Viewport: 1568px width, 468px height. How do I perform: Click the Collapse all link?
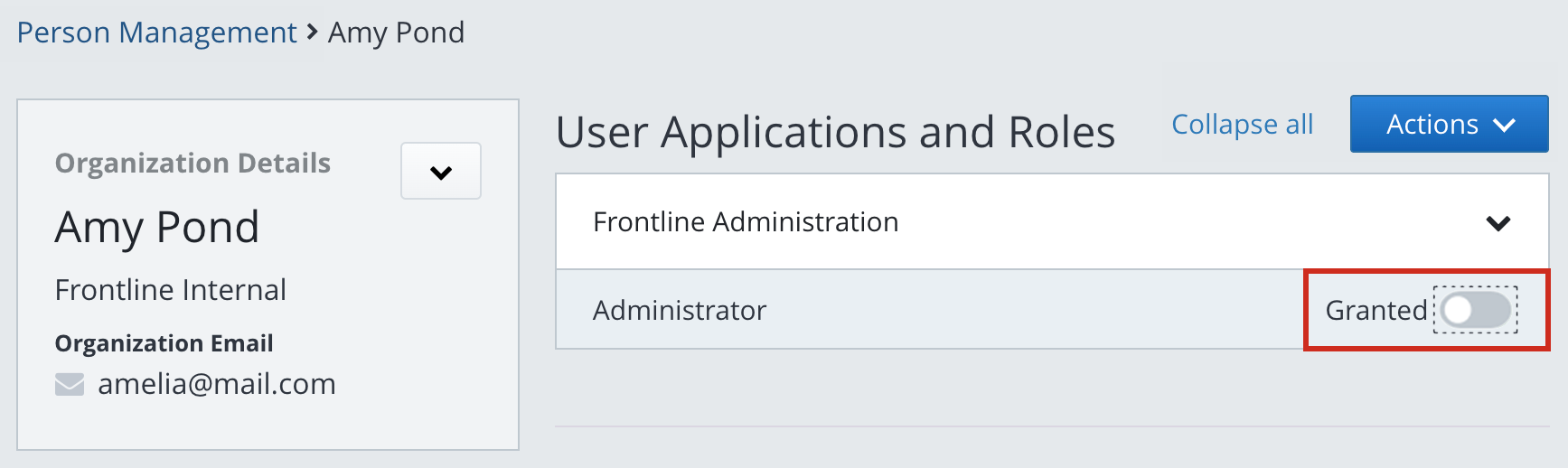(x=1242, y=124)
